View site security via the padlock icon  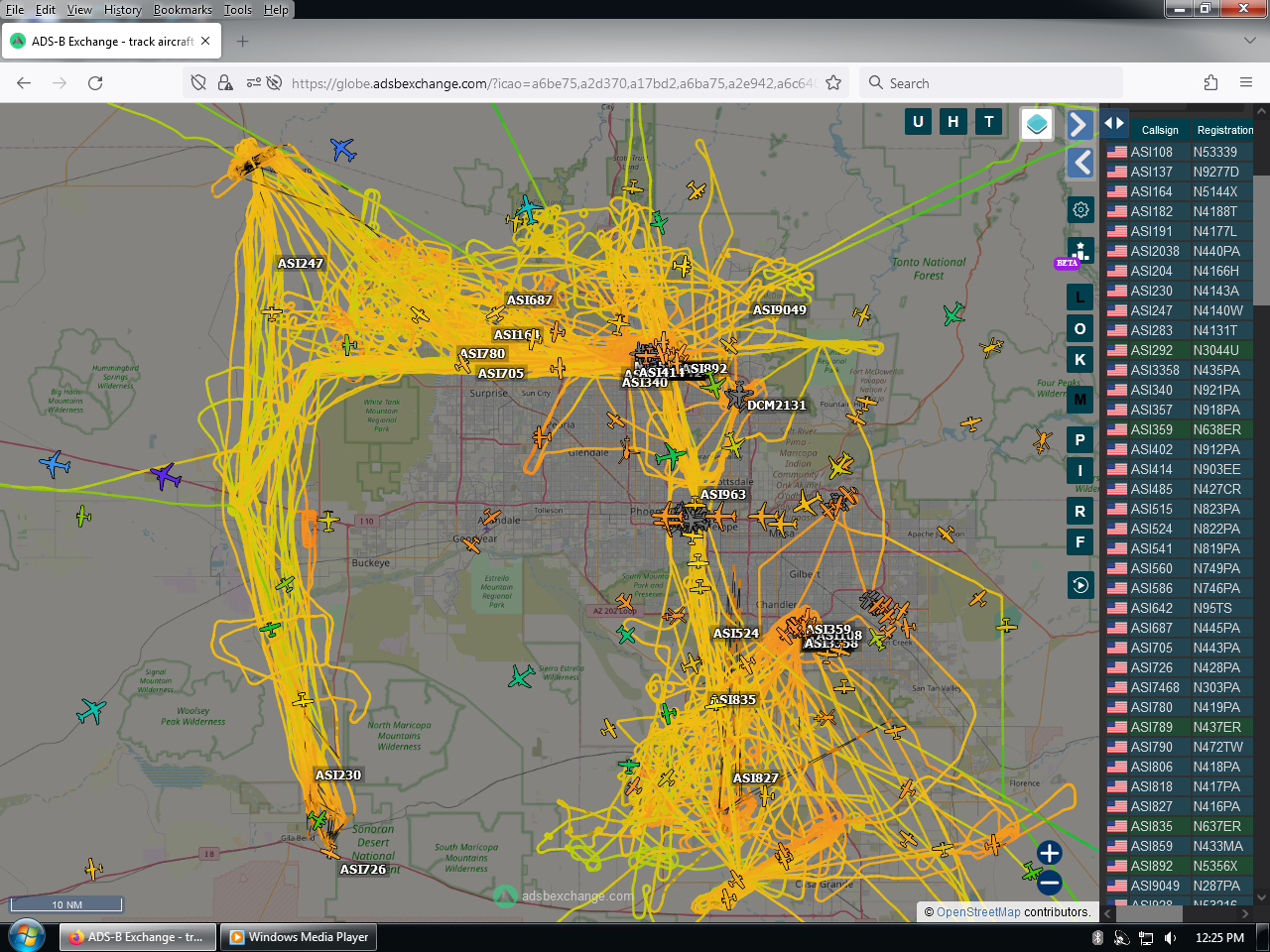[225, 83]
